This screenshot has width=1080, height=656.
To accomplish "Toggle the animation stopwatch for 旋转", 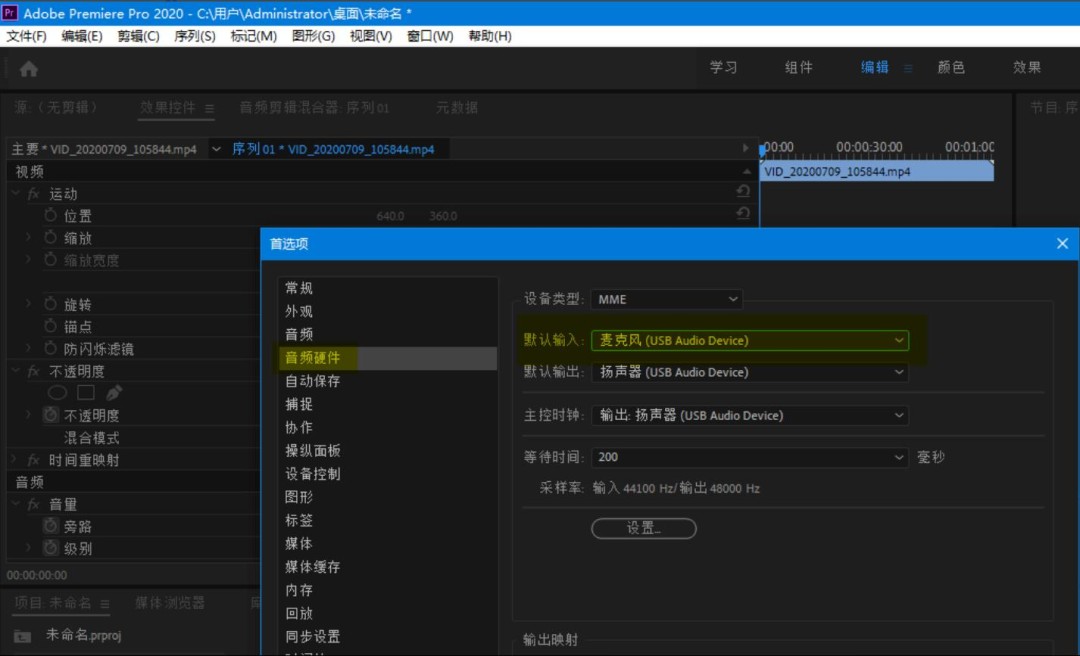I will coord(48,303).
